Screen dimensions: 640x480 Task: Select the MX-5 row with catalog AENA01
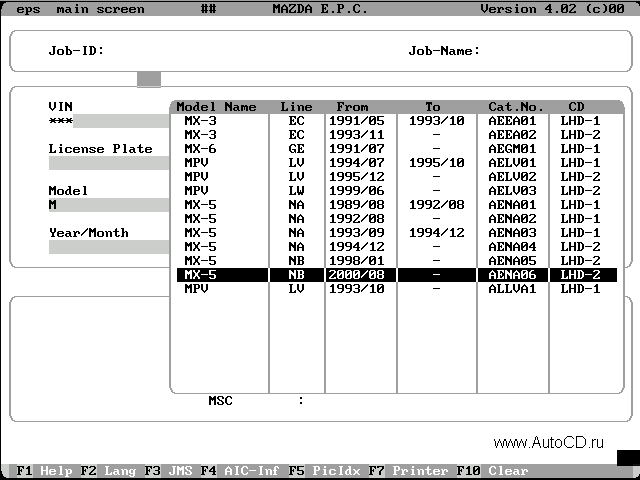[x=397, y=205]
